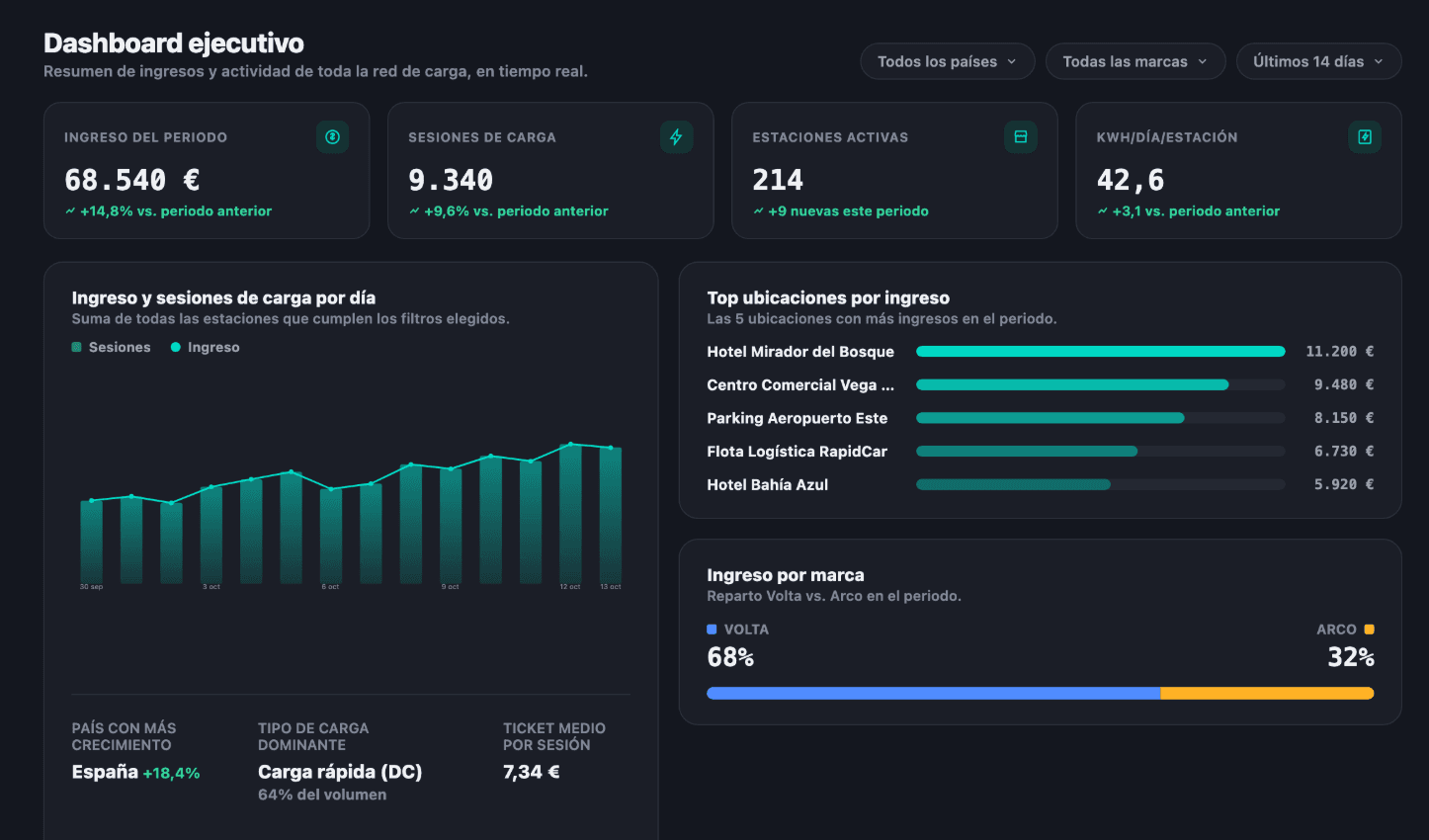
Task: Click the trend arrow beside +3,1 vs. periodo anterior
Action: click(1102, 211)
